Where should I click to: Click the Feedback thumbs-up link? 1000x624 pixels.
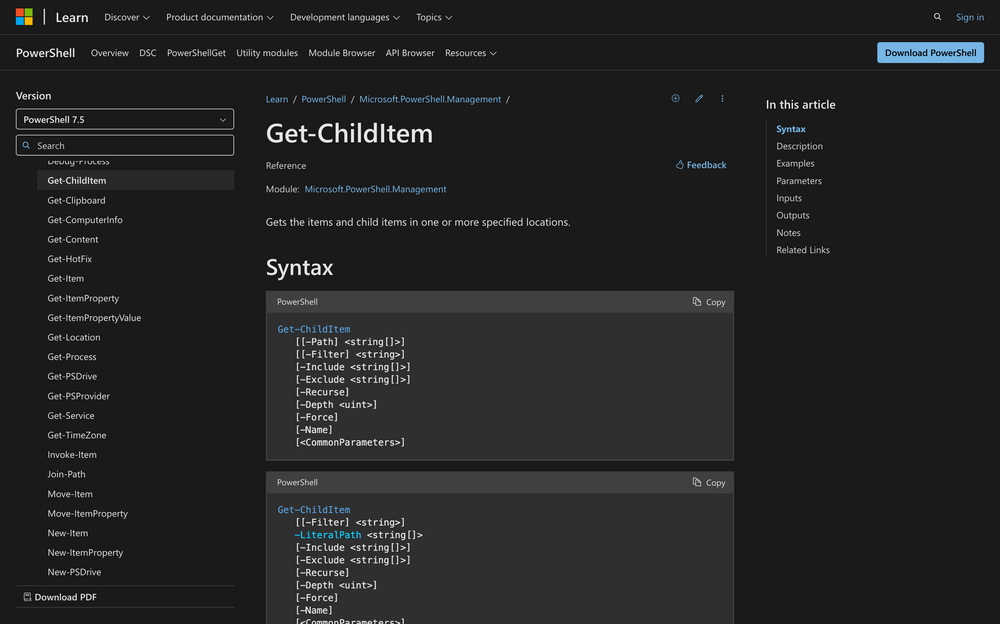pos(700,164)
